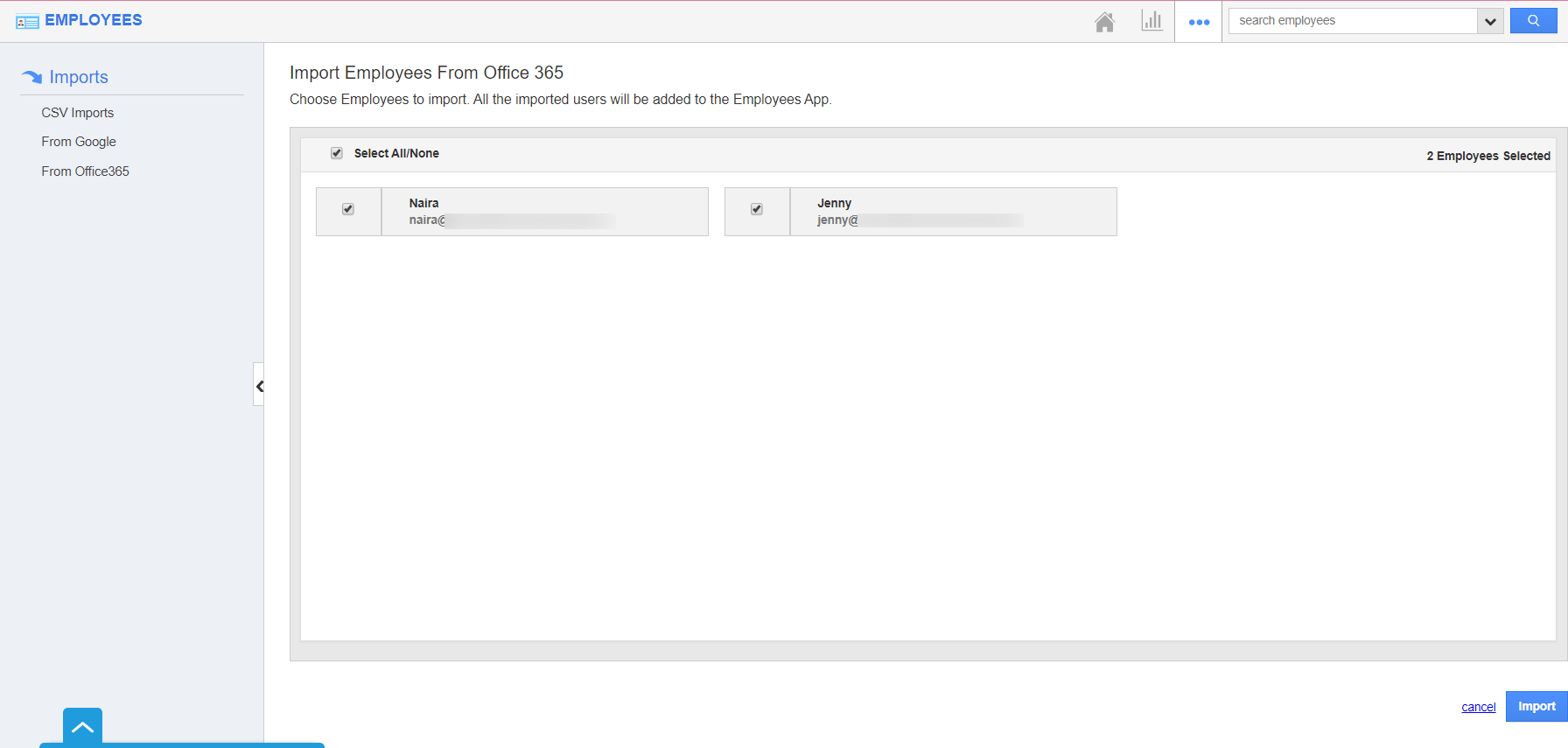Click the Select All/None label
Viewport: 1568px width, 748px height.
(x=396, y=153)
